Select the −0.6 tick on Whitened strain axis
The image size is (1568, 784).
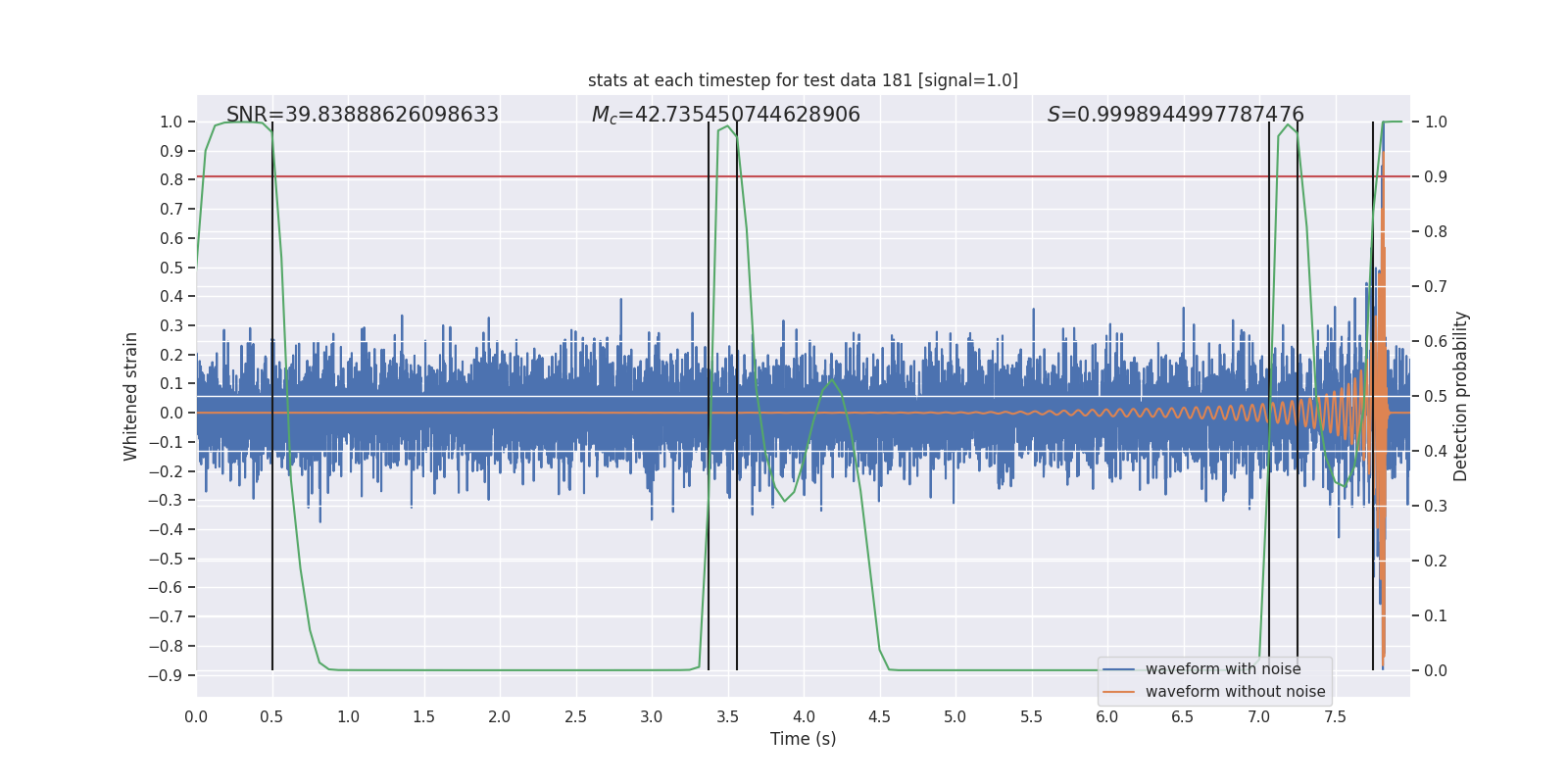click(x=166, y=587)
